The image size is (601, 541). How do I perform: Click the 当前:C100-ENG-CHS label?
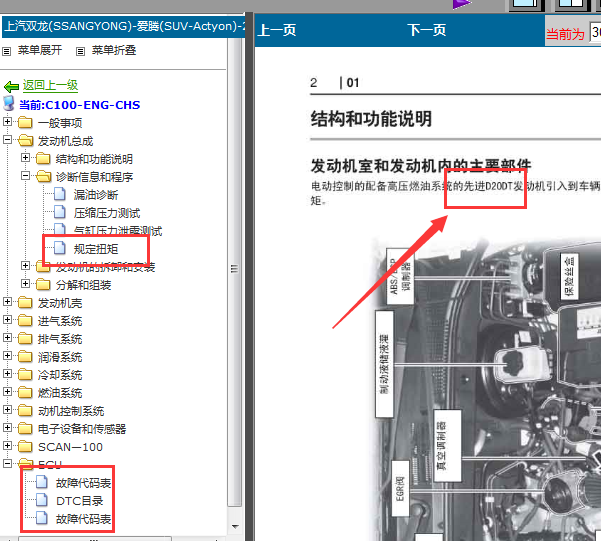80,105
